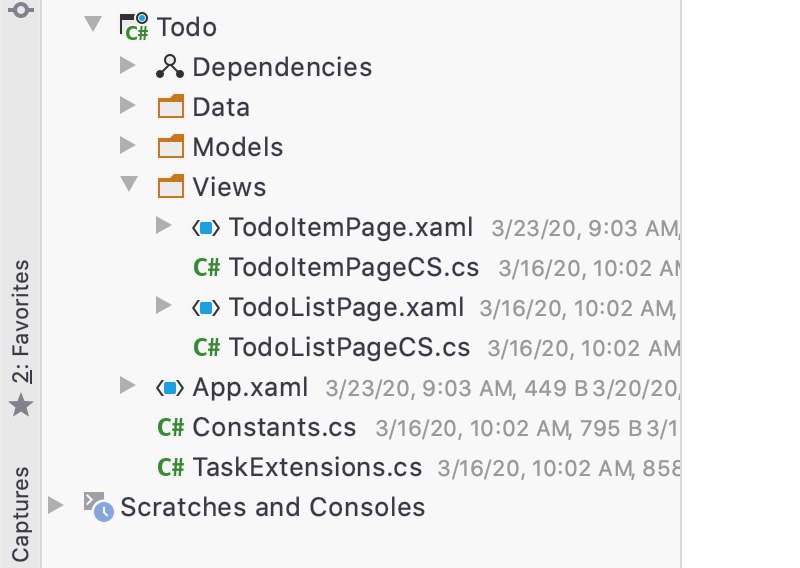800x568 pixels.
Task: Click the C# icon next to TodoItemPageCS.cs
Action: click(207, 267)
